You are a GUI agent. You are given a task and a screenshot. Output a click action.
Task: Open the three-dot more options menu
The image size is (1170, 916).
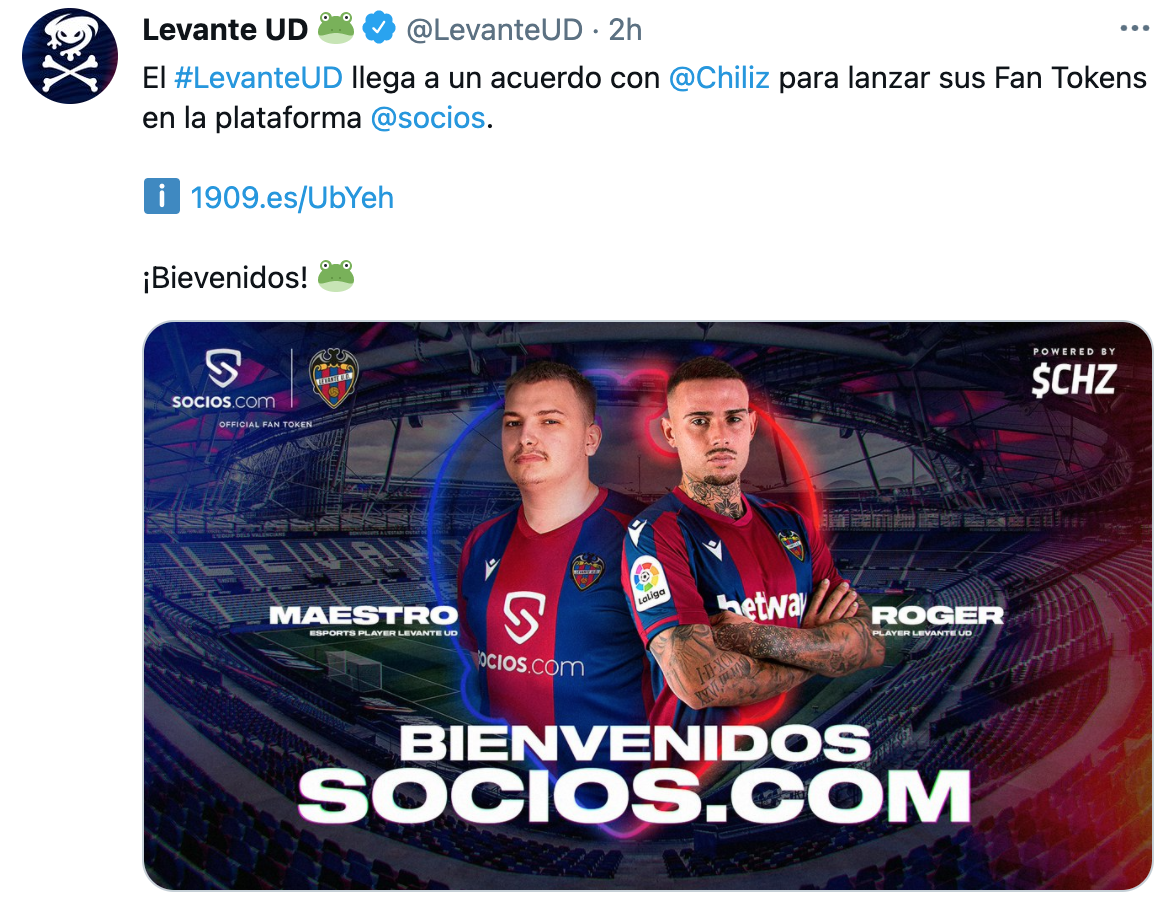1133,28
